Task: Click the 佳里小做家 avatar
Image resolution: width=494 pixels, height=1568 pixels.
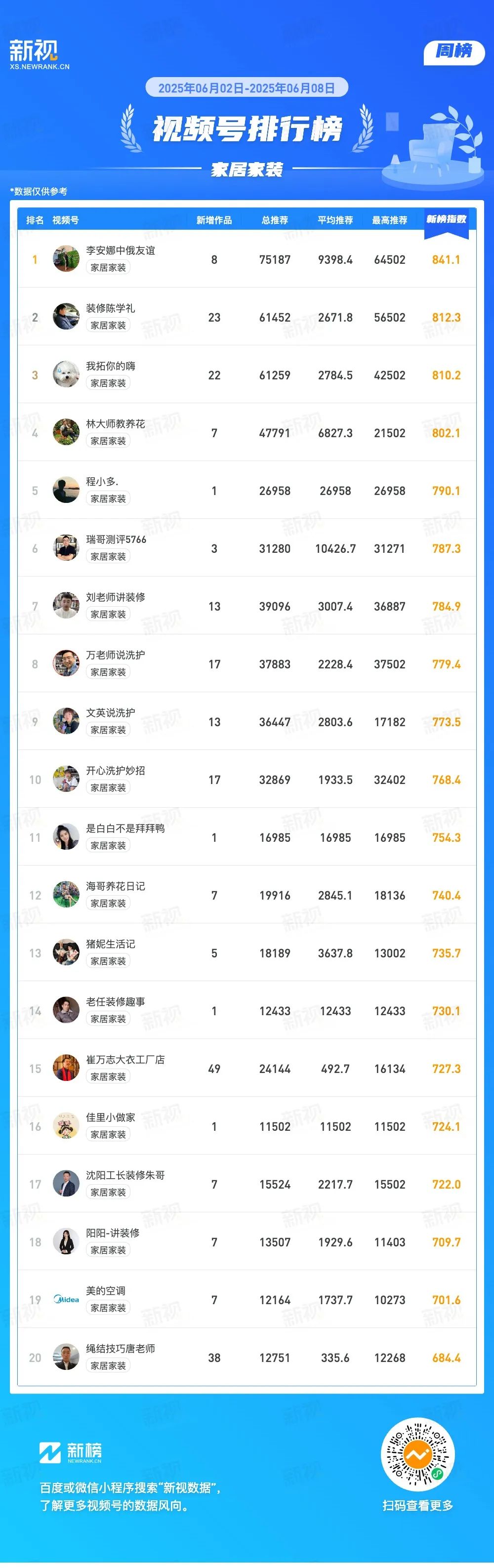Action: (66, 1125)
